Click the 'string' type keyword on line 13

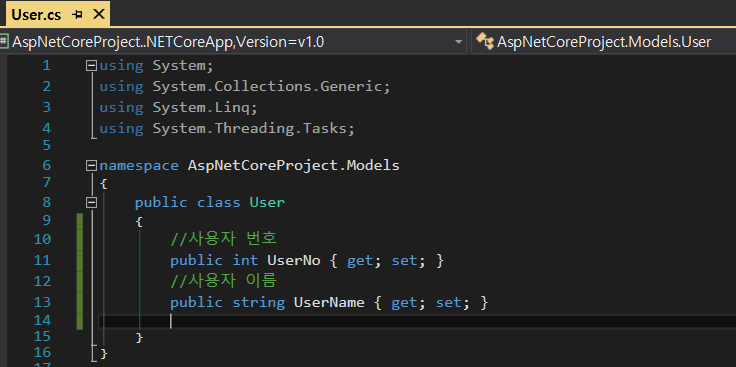click(259, 303)
